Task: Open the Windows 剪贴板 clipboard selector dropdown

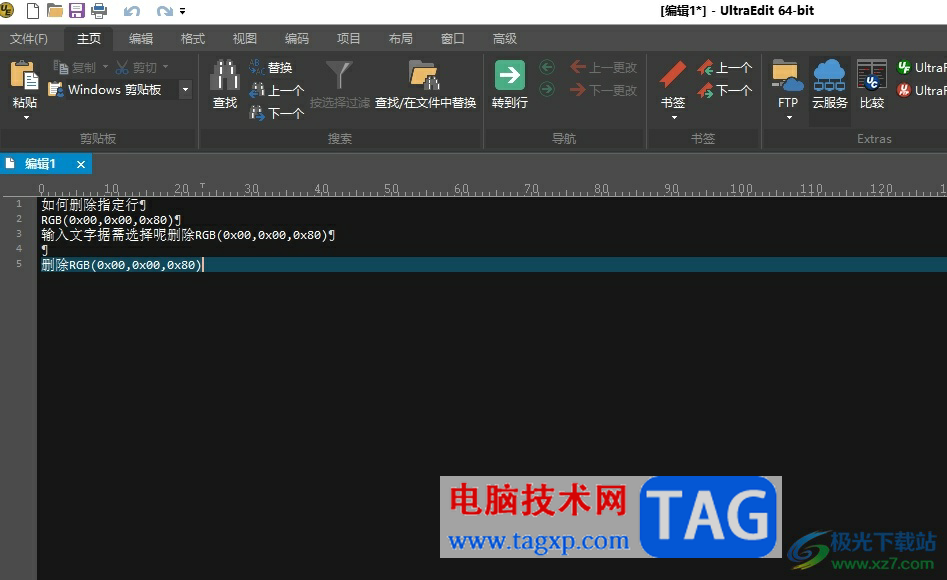Action: (x=185, y=89)
